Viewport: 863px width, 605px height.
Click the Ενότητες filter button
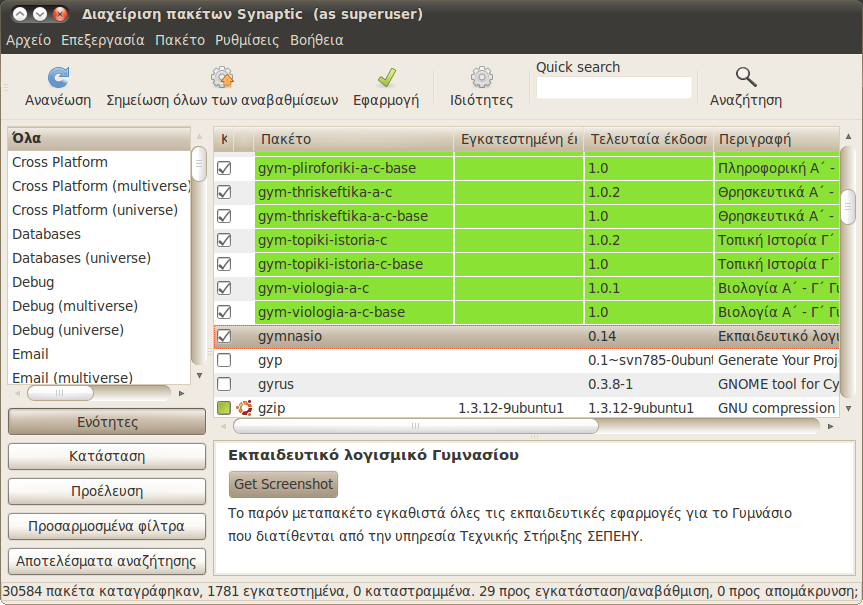(x=107, y=422)
